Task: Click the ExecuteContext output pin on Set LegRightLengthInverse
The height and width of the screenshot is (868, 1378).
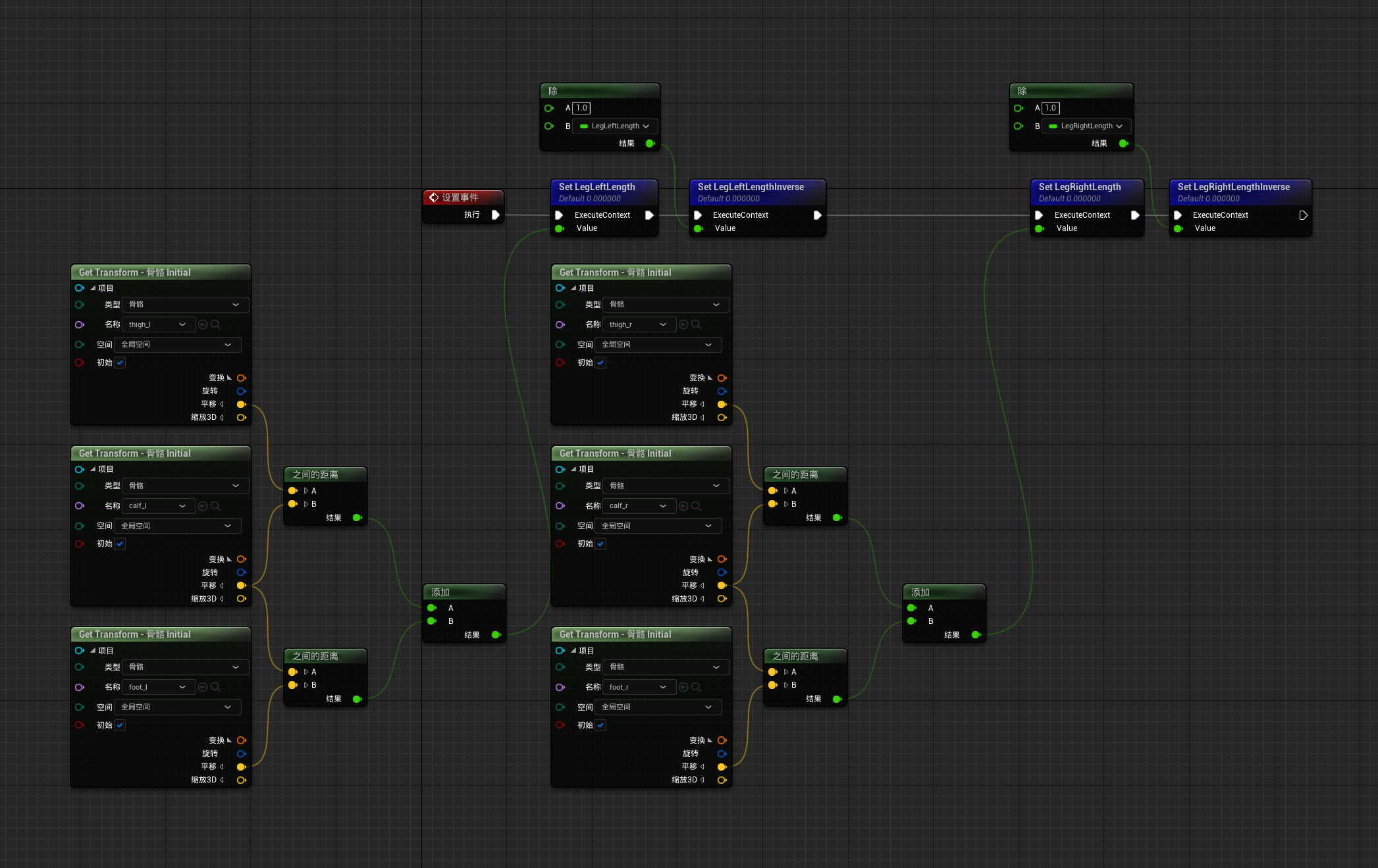Action: click(1303, 215)
